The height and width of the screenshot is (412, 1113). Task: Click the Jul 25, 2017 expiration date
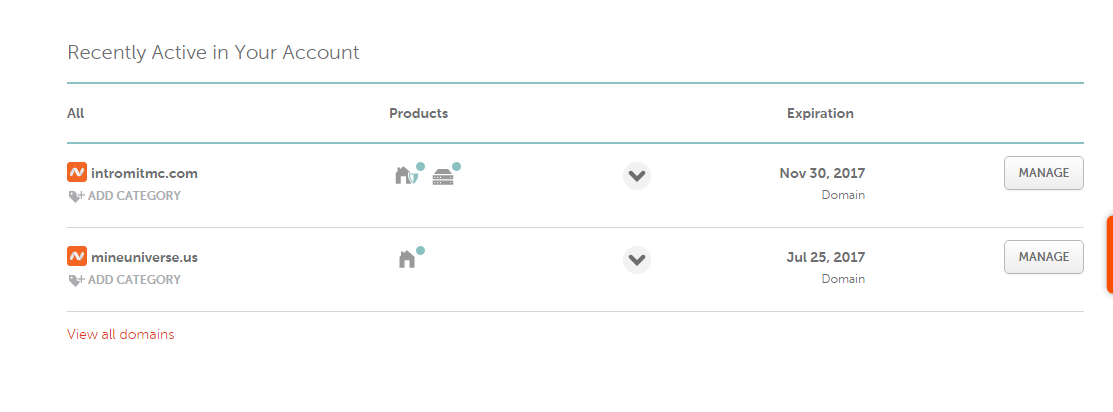[825, 257]
